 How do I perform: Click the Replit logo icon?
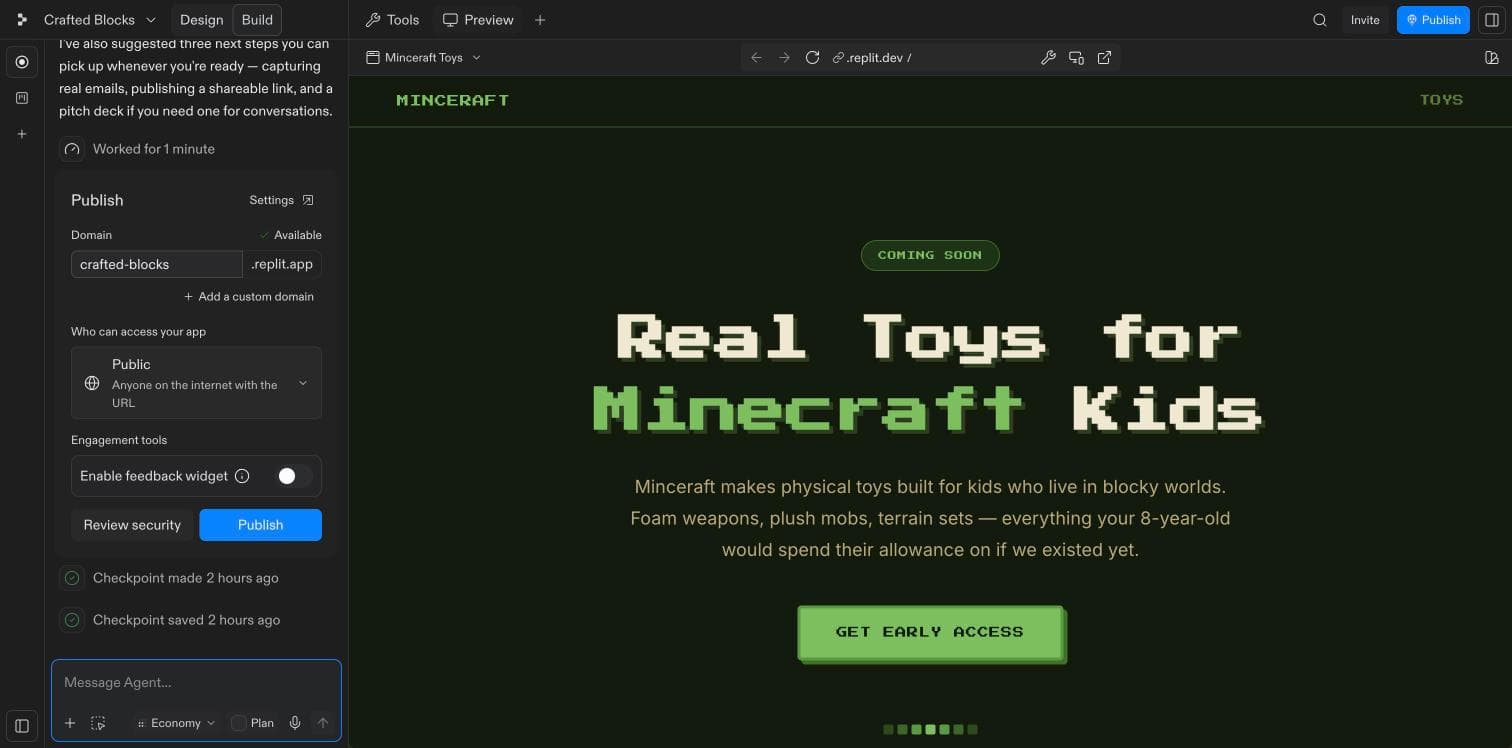click(22, 20)
